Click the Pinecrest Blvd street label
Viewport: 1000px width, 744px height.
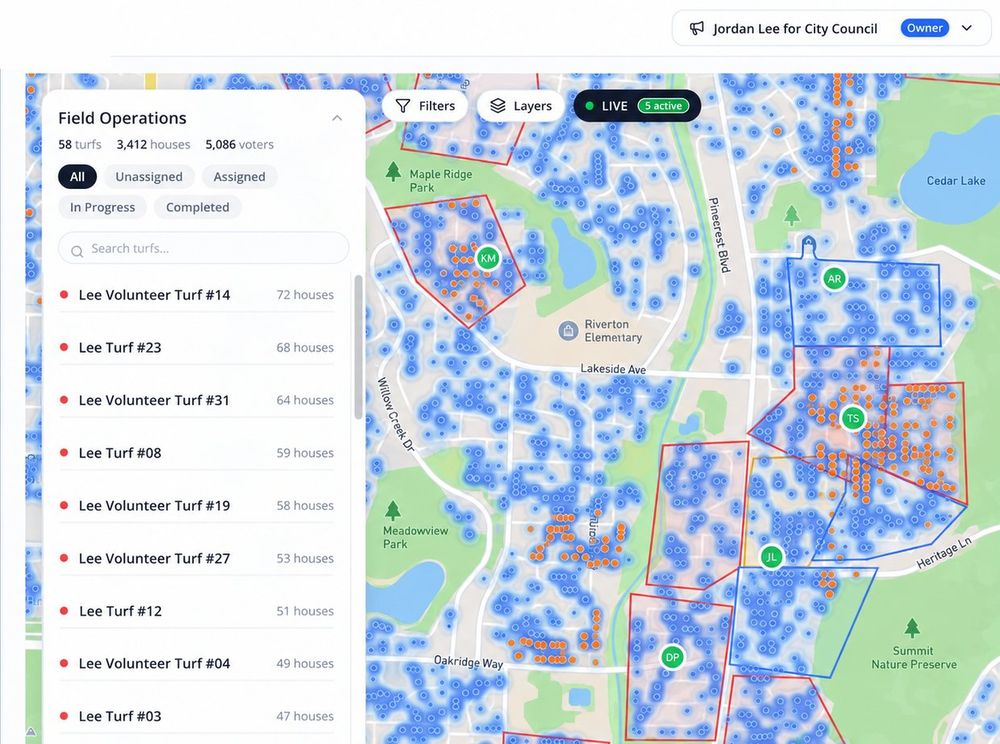tap(719, 235)
